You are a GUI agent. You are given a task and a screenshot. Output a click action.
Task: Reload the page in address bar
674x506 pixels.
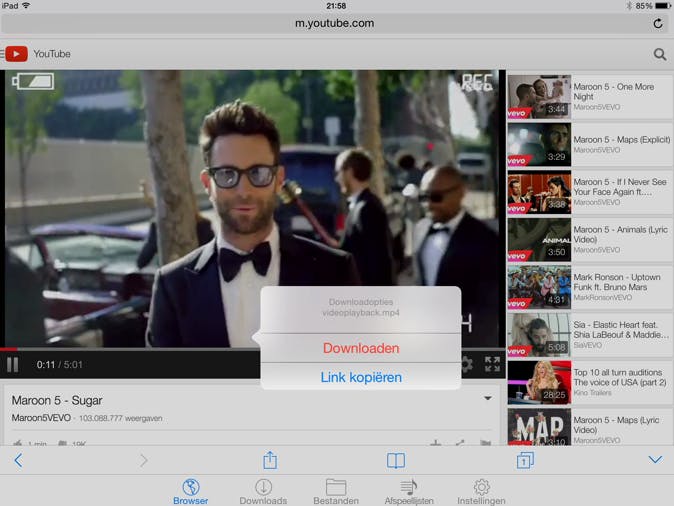pos(658,24)
